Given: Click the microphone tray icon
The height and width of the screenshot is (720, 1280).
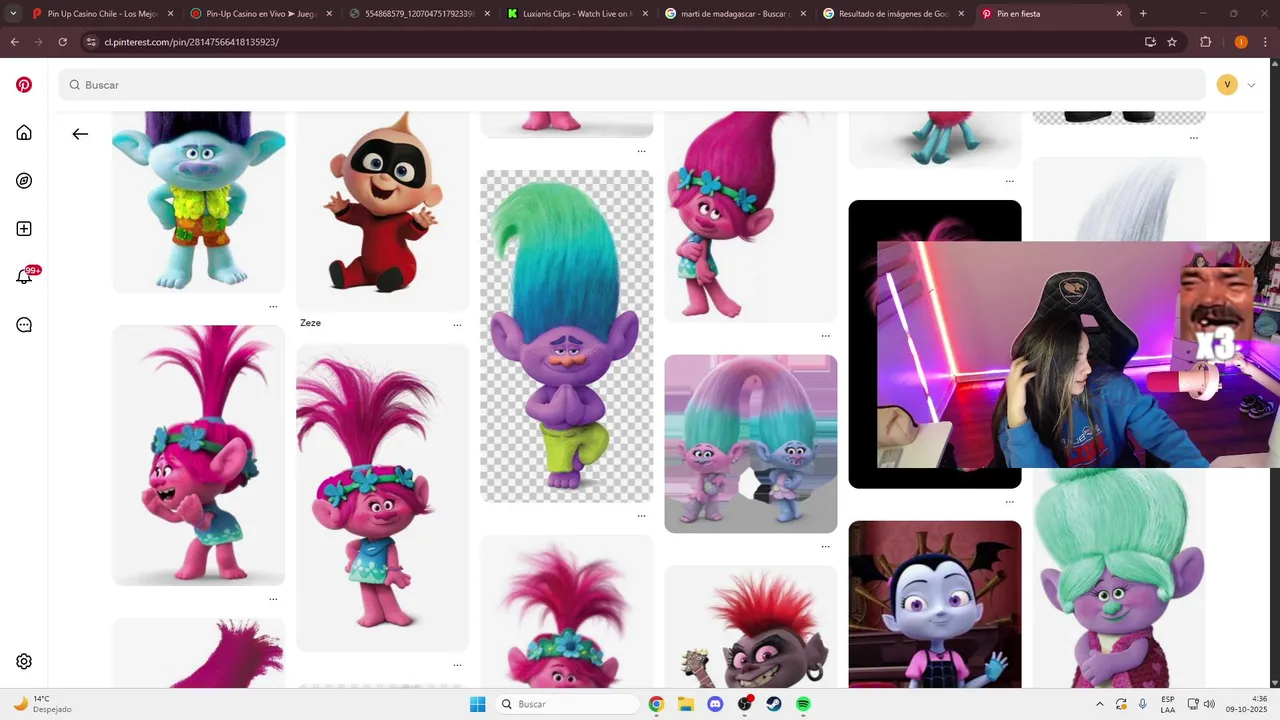Looking at the screenshot, I should coord(1143,704).
